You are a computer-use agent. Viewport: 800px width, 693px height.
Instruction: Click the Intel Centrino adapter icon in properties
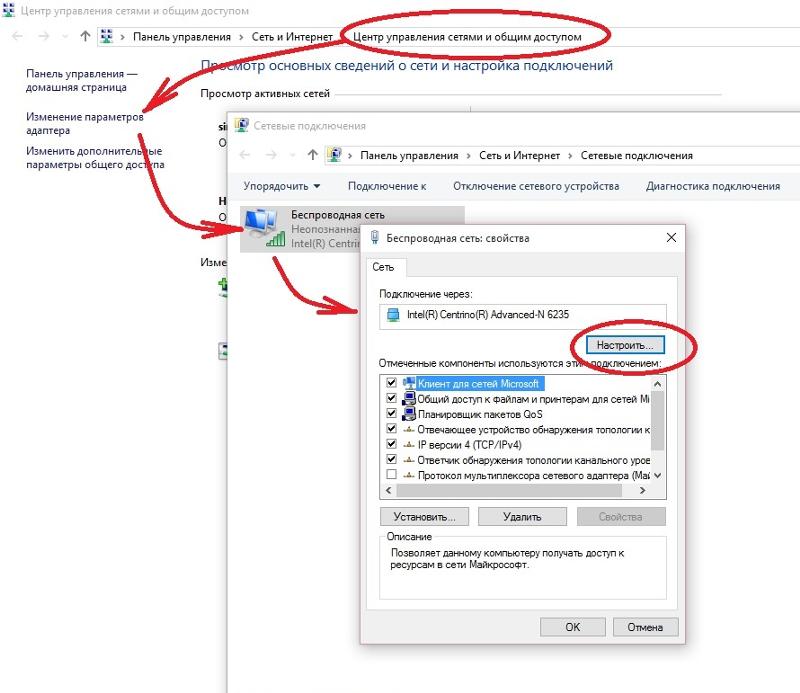click(x=393, y=315)
